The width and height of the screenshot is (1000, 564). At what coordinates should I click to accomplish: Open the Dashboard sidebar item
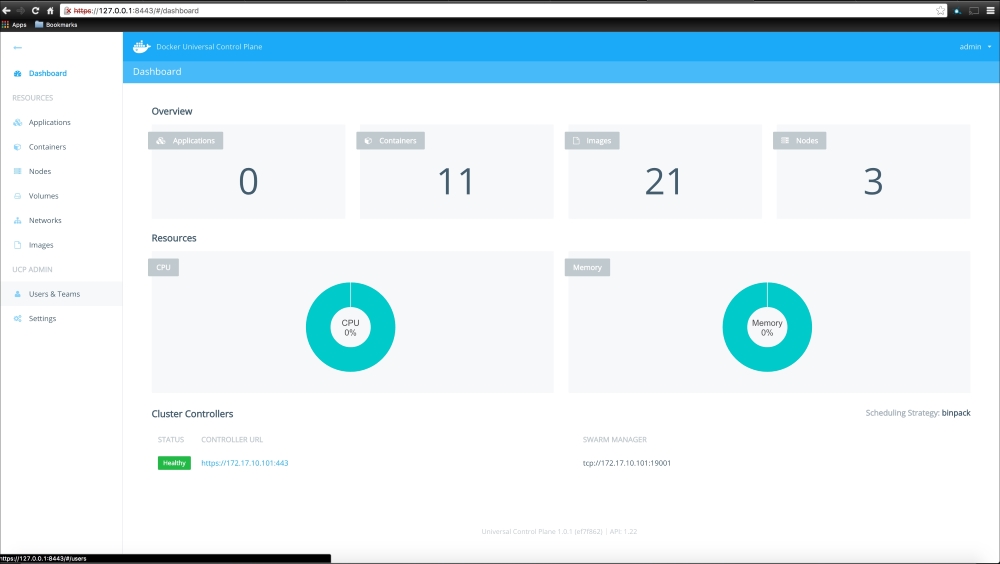click(x=47, y=73)
